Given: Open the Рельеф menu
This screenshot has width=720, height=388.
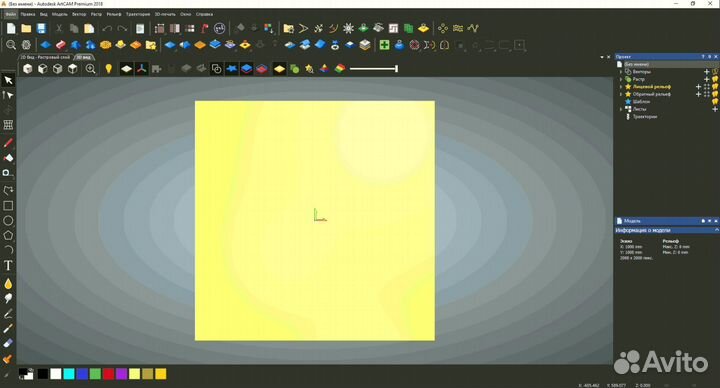Looking at the screenshot, I should click(114, 14).
